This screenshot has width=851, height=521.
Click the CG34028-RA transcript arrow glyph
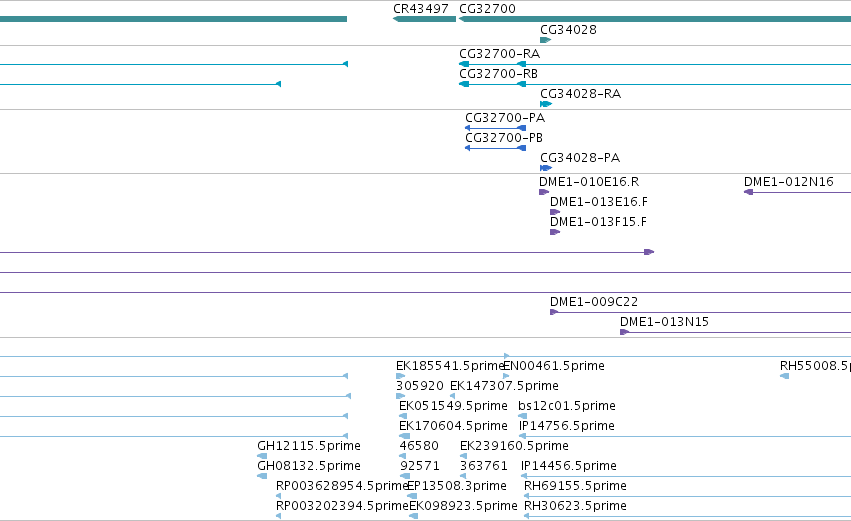click(546, 104)
